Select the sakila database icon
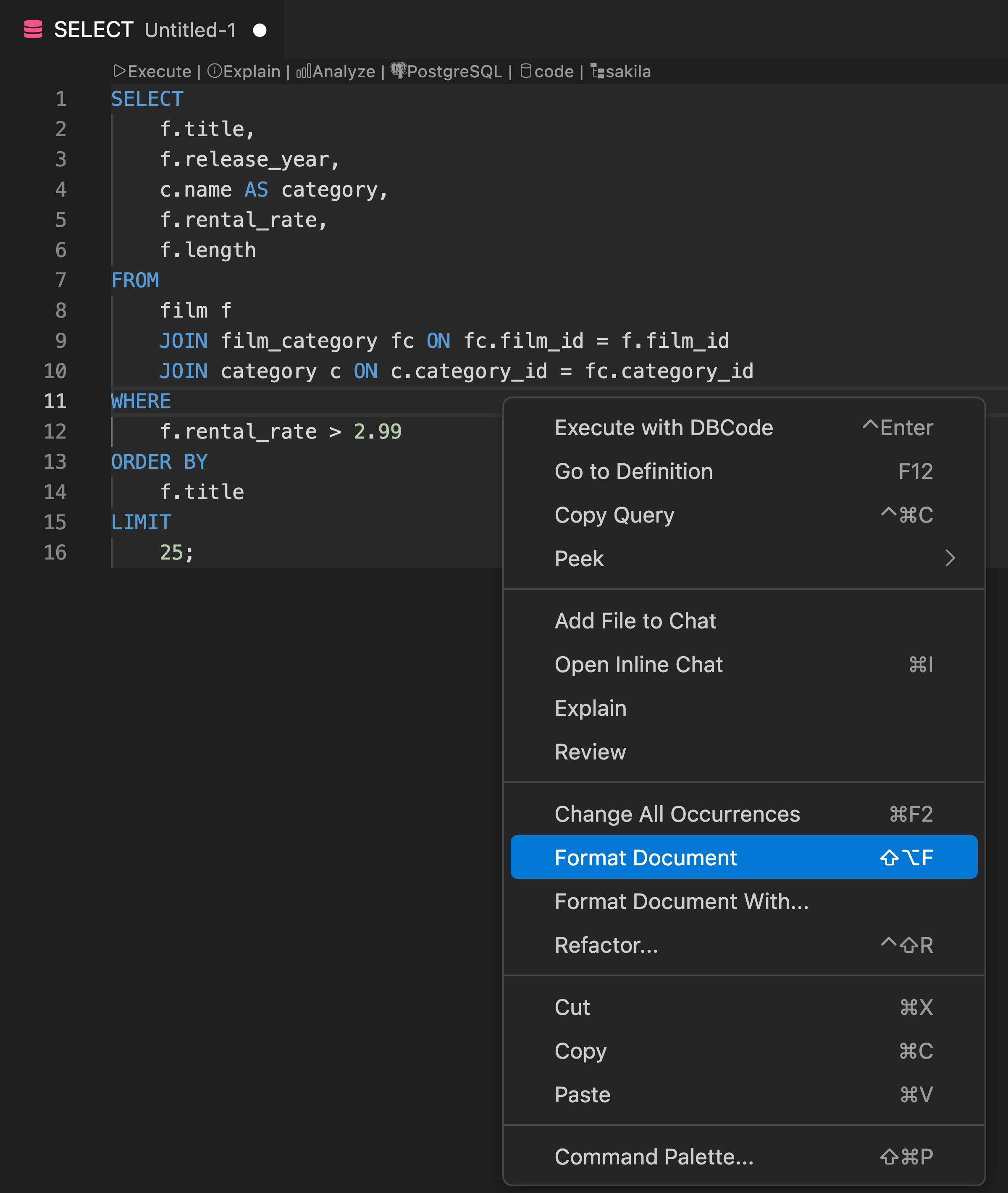 596,72
